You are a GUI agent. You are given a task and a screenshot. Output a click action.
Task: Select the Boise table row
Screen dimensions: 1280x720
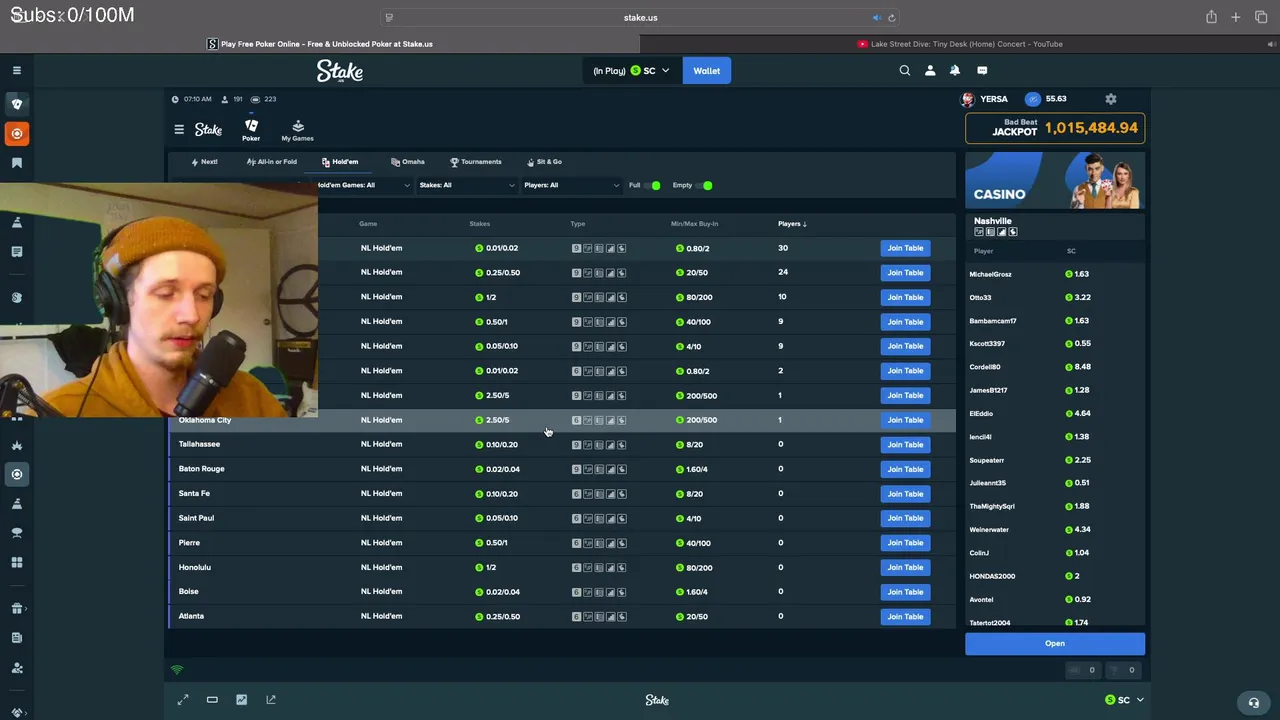click(562, 592)
